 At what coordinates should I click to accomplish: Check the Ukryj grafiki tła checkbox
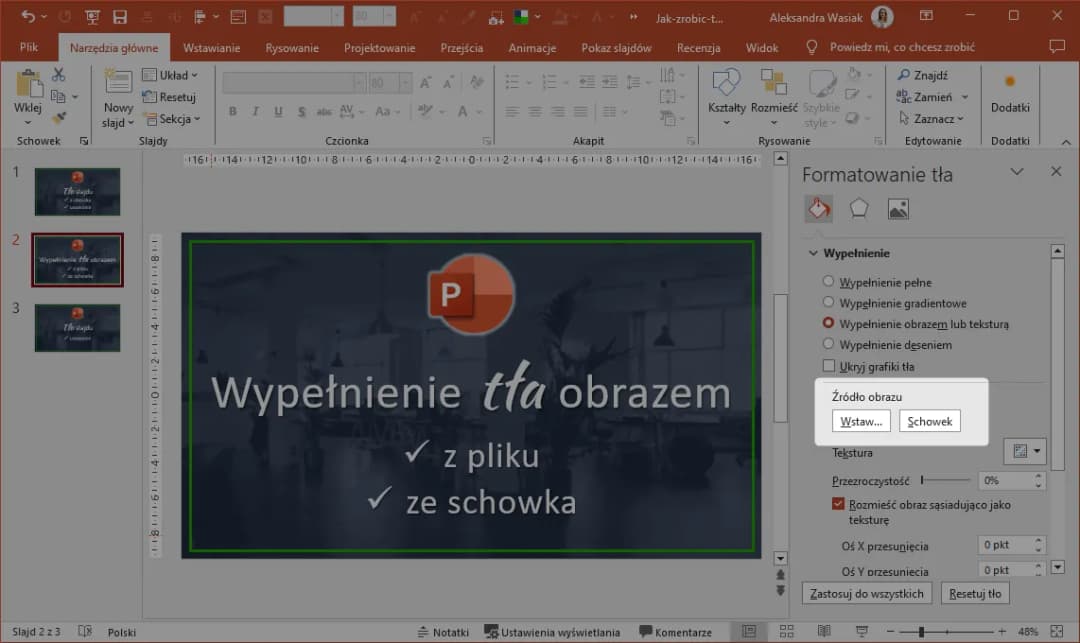pyautogui.click(x=828, y=367)
